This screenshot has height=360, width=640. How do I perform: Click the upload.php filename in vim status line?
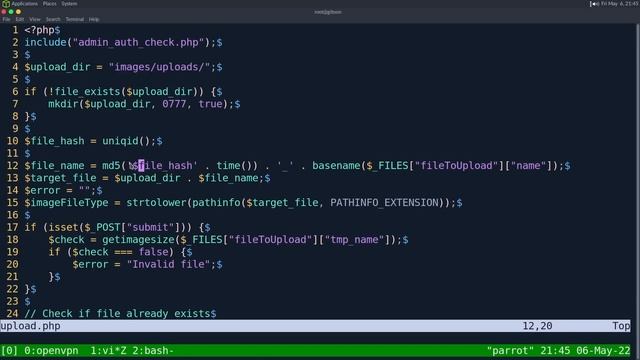(31, 326)
